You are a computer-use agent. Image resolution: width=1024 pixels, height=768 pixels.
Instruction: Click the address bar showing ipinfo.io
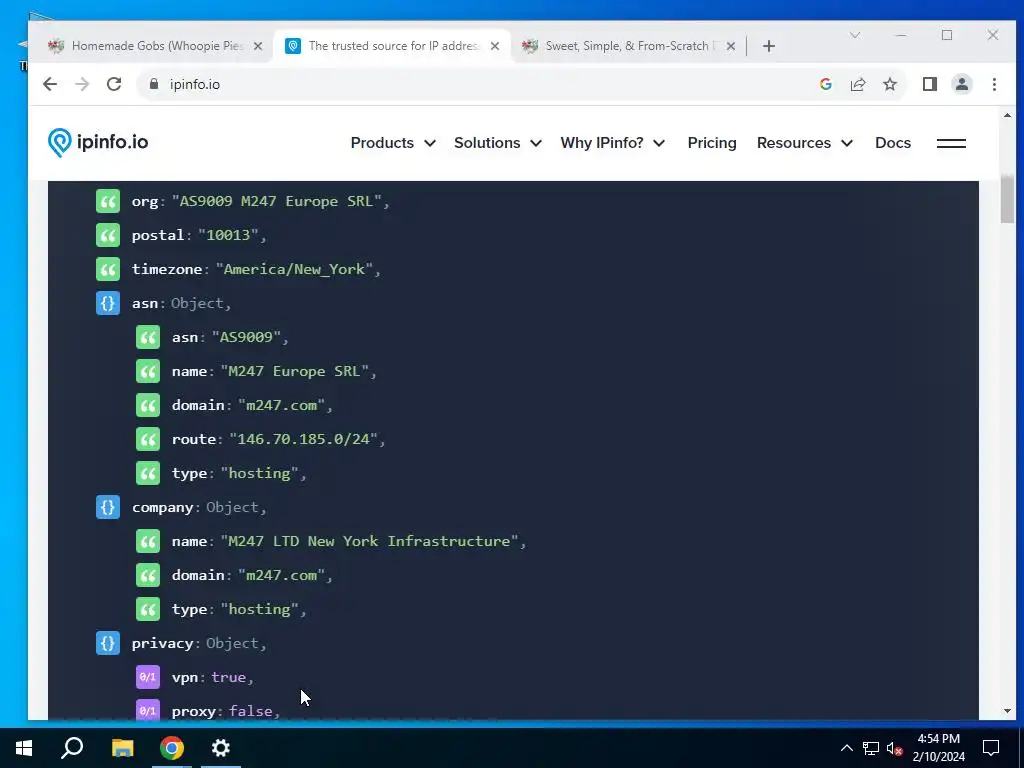click(477, 84)
